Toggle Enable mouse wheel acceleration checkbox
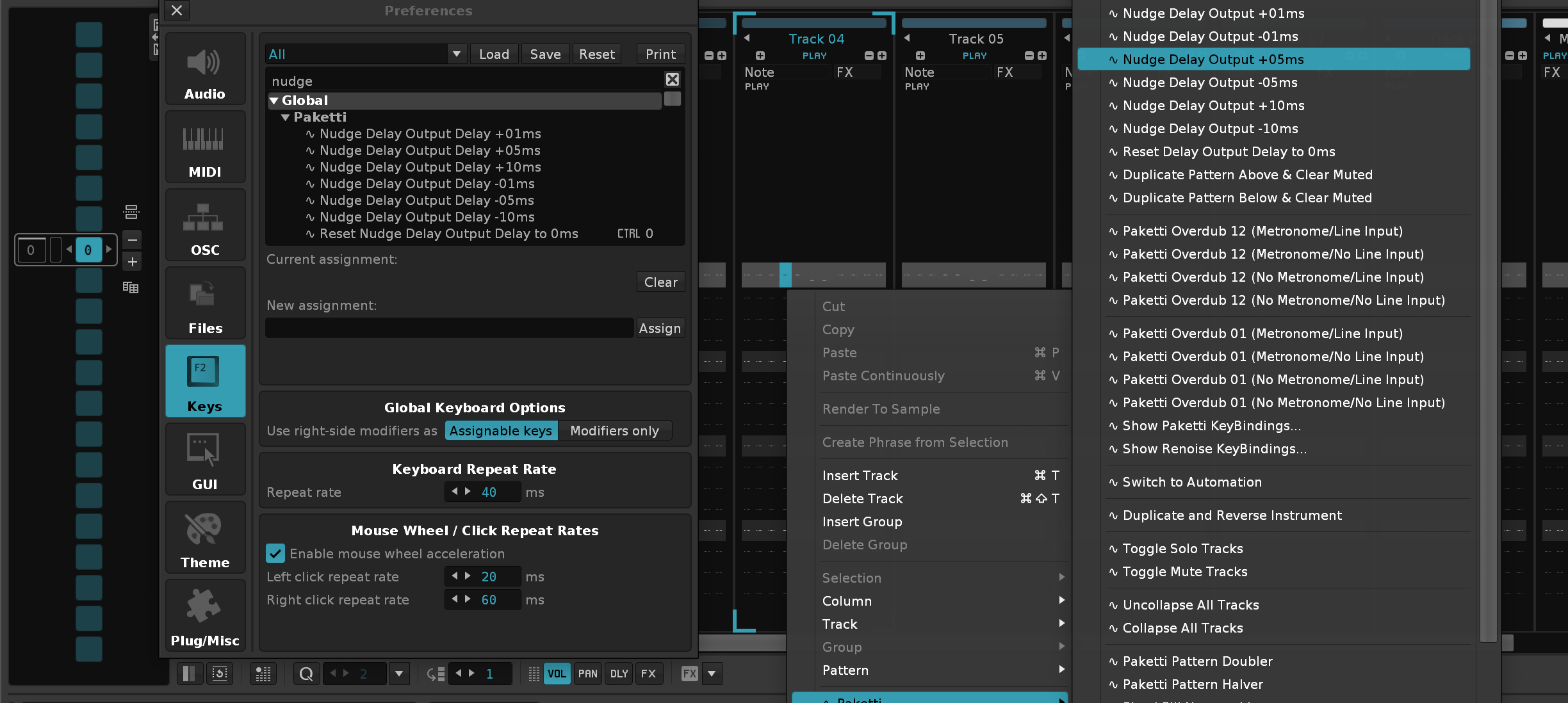This screenshot has width=1568, height=703. coord(275,553)
